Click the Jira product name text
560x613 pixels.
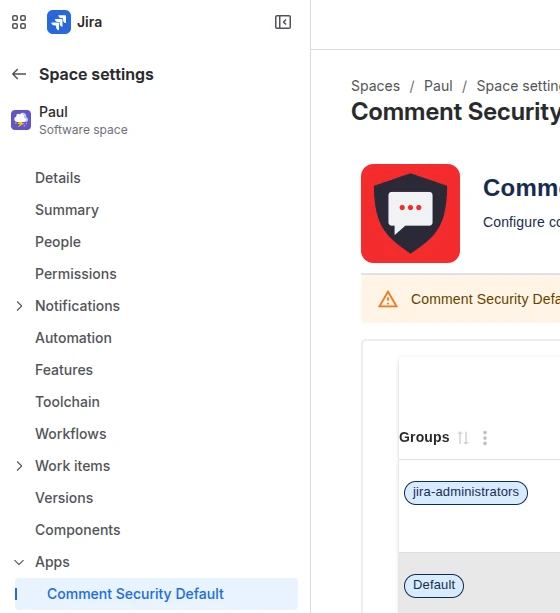90,22
